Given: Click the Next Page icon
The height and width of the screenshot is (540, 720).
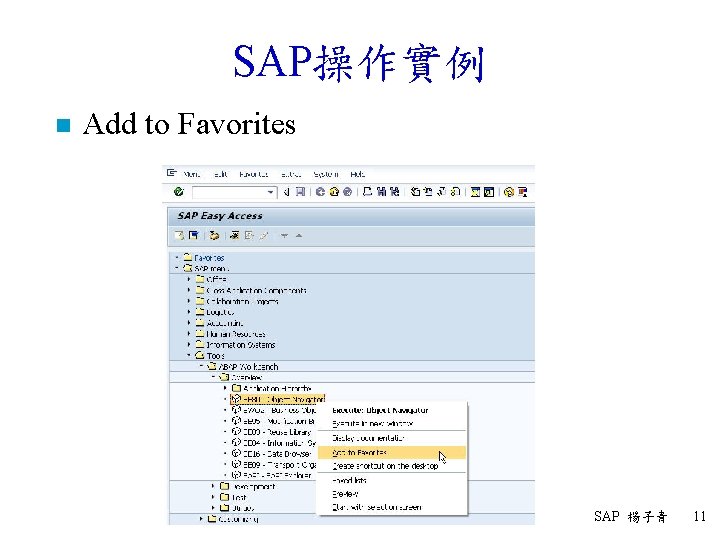Looking at the screenshot, I should [x=442, y=192].
